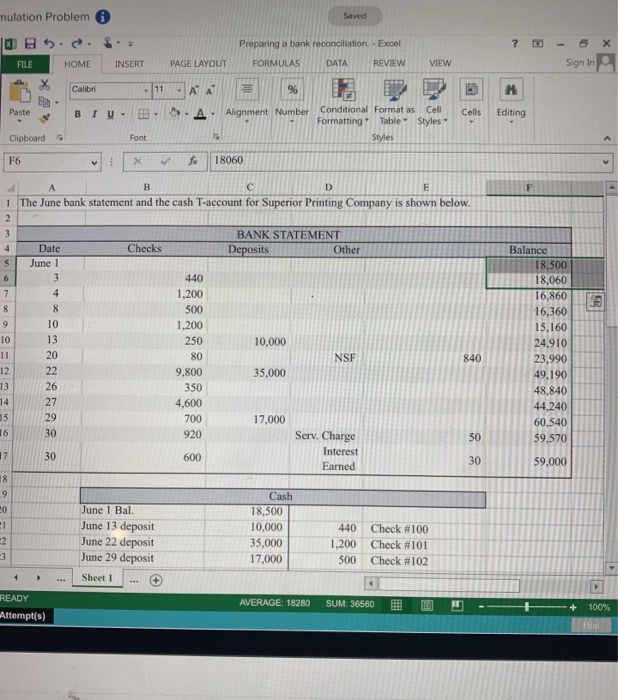The image size is (618, 700).
Task: Click the Paste clipboard icon
Action: point(20,92)
